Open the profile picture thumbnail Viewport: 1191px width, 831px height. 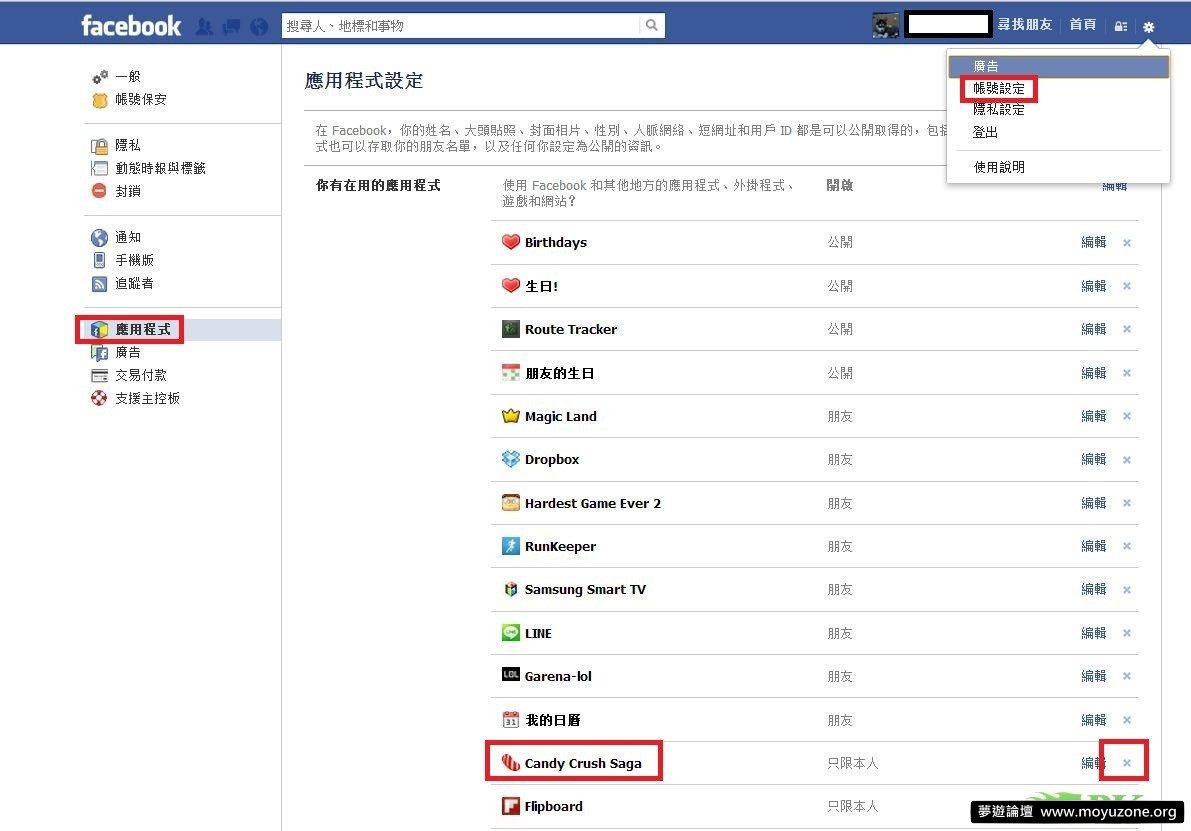(x=886, y=25)
